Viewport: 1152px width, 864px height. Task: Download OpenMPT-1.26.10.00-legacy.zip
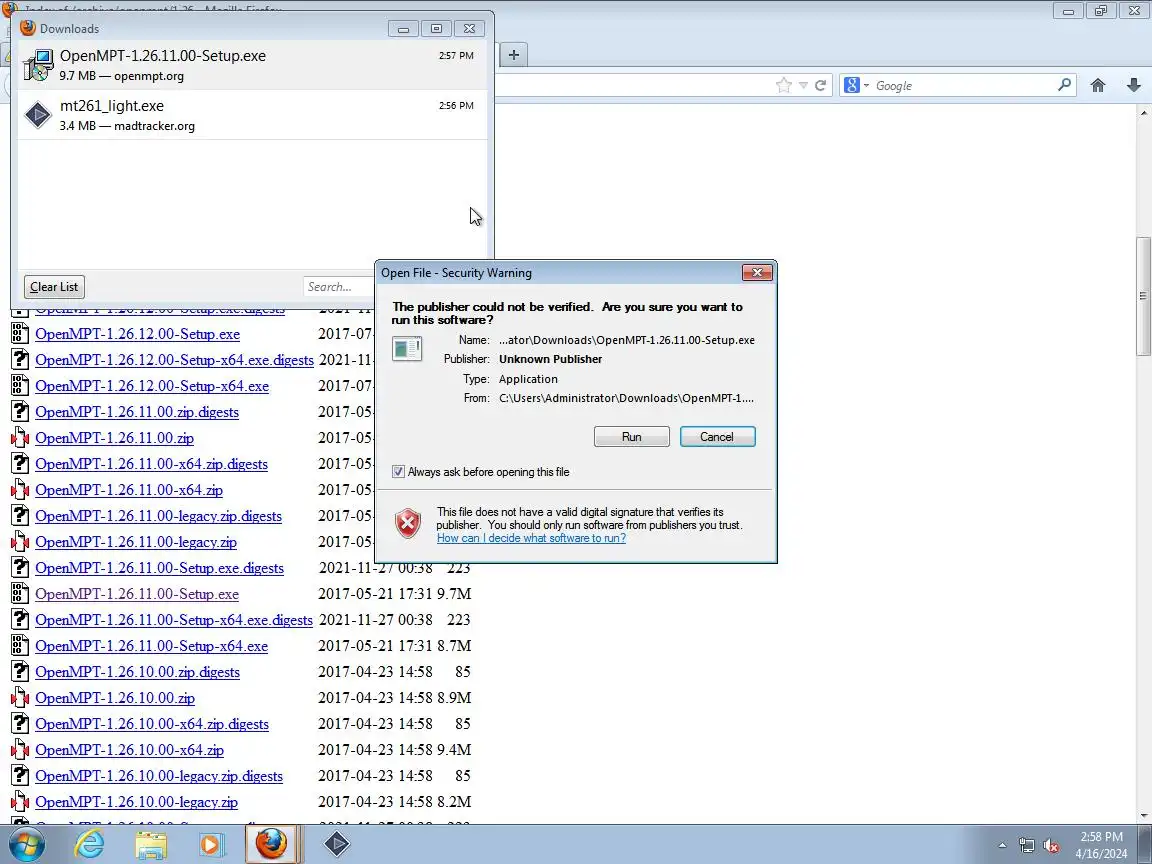click(x=137, y=802)
